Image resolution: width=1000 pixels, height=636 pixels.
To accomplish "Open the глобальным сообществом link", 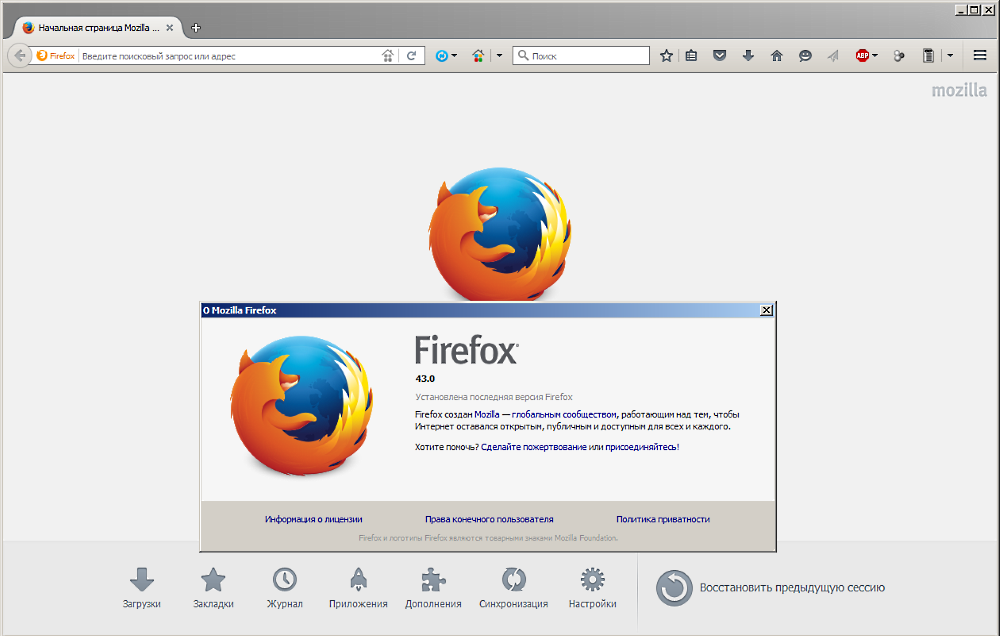I will (564, 415).
